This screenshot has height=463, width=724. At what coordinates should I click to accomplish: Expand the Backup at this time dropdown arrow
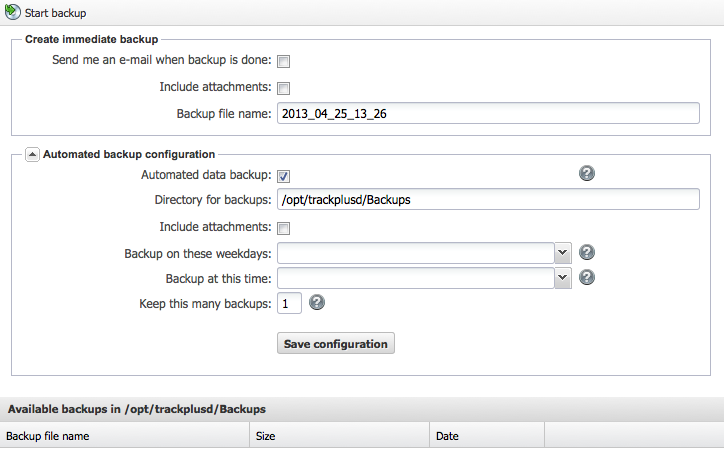(x=563, y=277)
